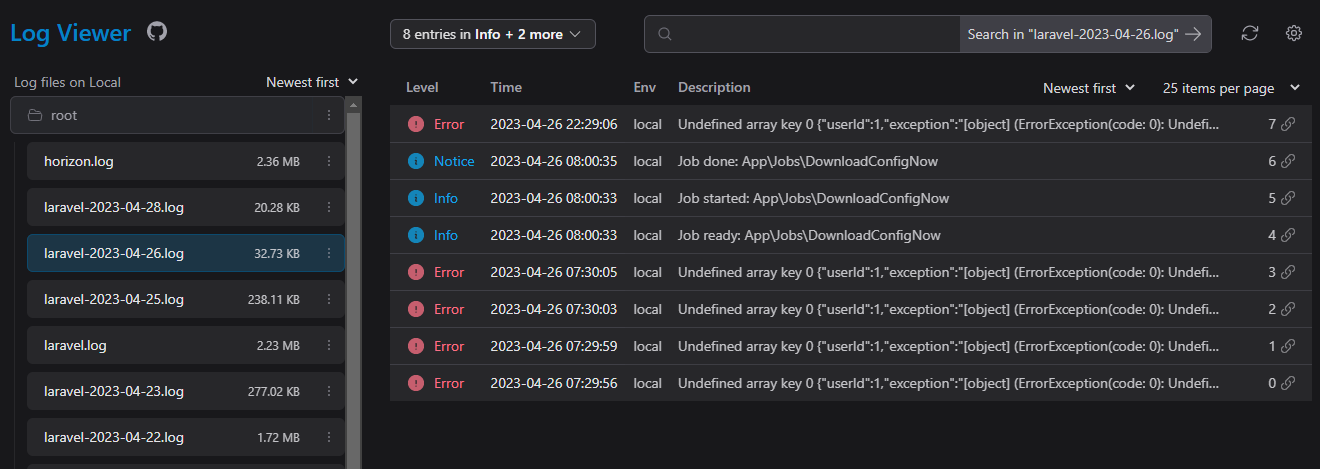Screen dimensions: 1320x469
Task: Click error icon on 22:29:06 entry
Action: 416,124
